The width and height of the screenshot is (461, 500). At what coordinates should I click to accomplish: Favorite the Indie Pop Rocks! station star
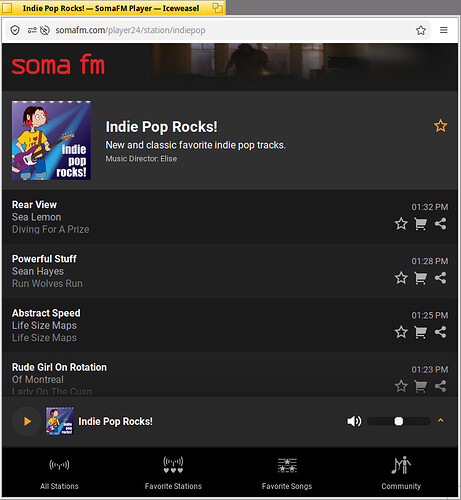[x=440, y=126]
